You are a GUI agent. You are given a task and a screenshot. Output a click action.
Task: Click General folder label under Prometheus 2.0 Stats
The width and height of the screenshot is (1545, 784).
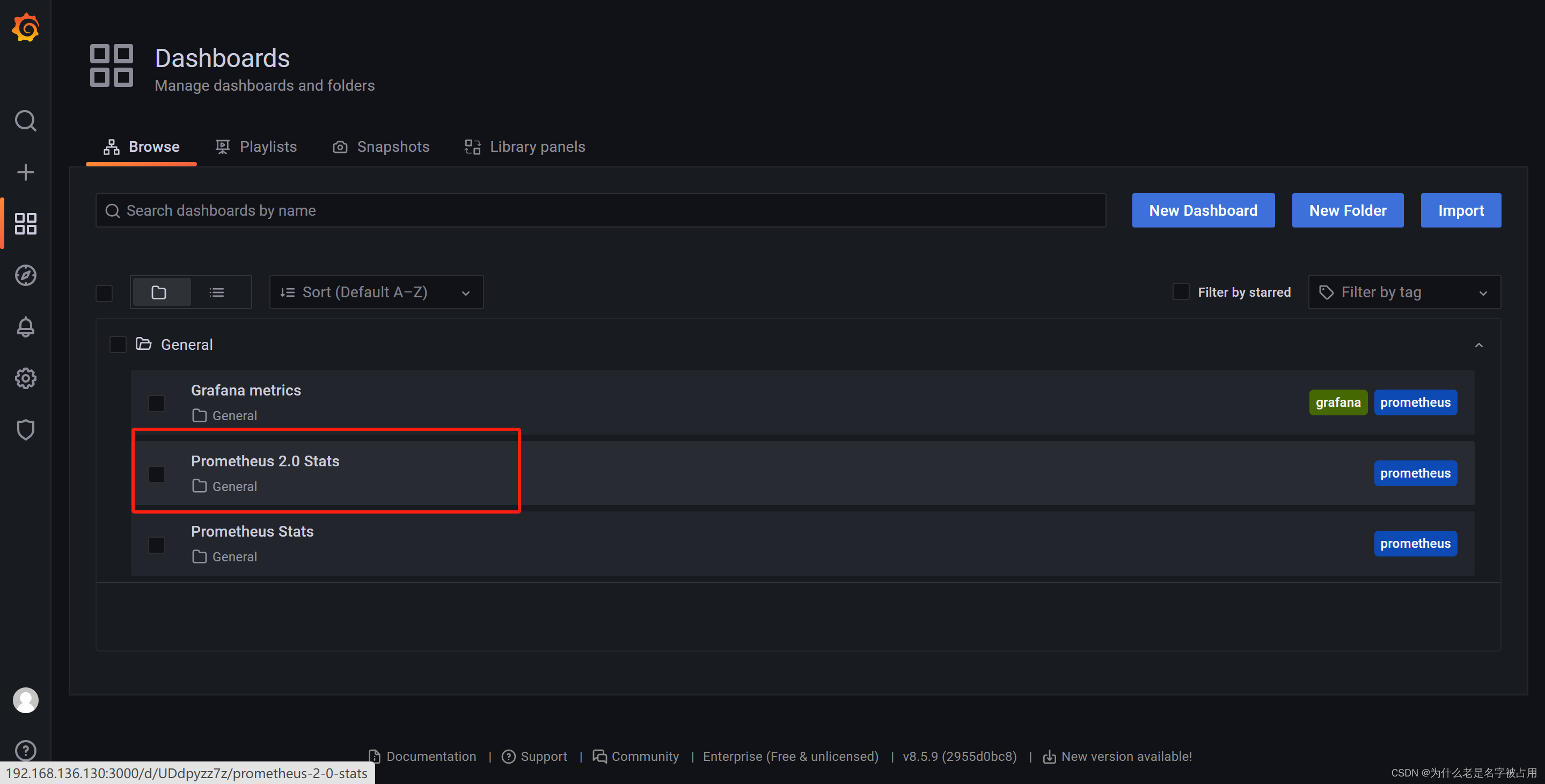coord(225,487)
